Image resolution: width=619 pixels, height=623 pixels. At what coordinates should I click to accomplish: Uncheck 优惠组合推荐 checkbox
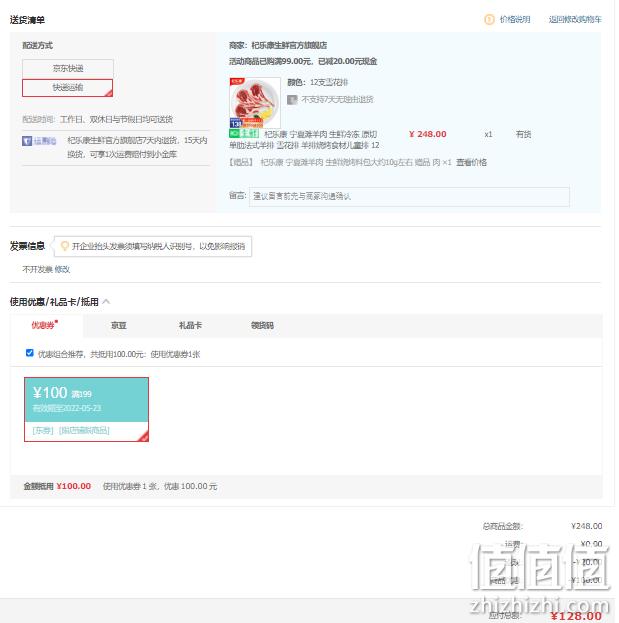tap(29, 353)
